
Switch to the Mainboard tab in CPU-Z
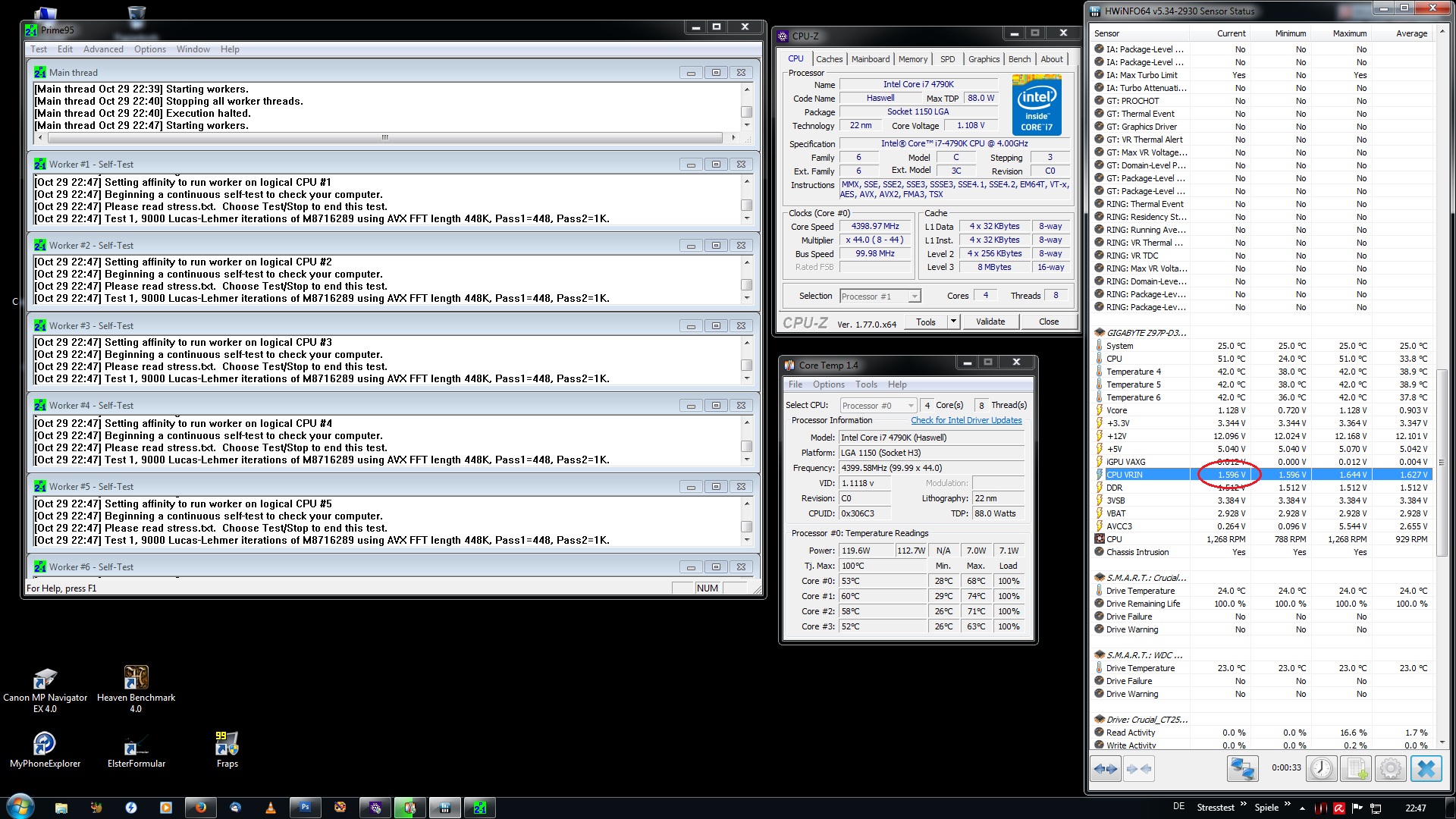pyautogui.click(x=870, y=59)
